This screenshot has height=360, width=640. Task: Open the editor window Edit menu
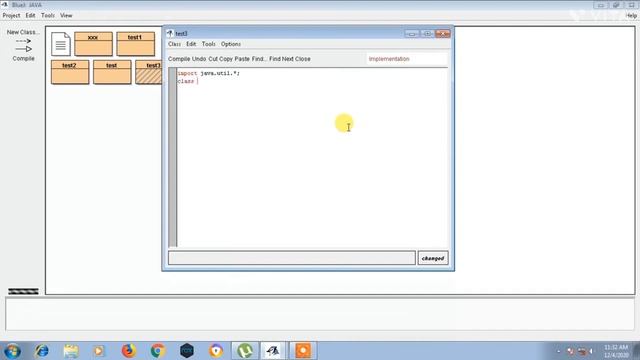coord(191,44)
